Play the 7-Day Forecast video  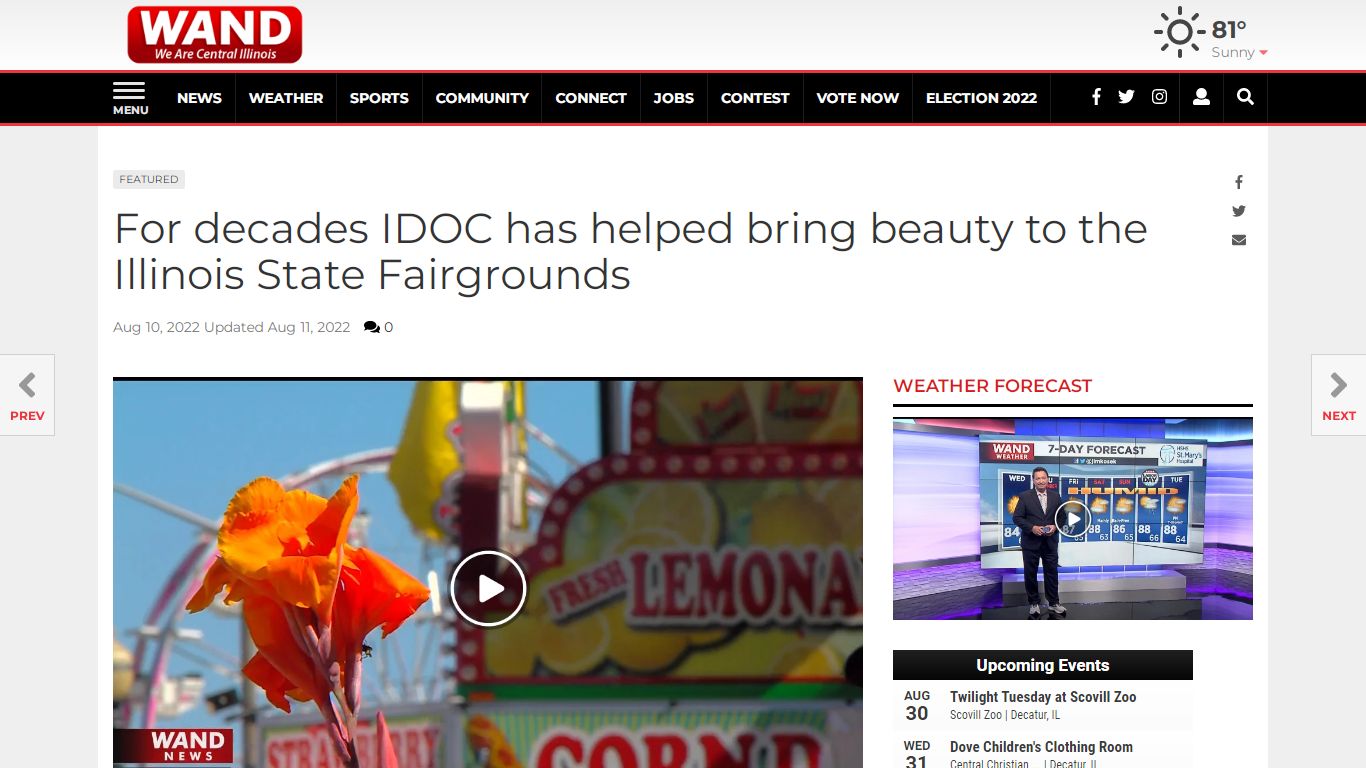(x=1073, y=519)
